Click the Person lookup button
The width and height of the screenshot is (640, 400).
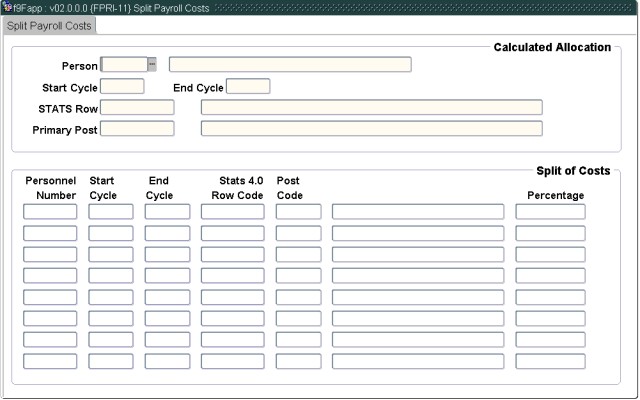[x=152, y=65]
